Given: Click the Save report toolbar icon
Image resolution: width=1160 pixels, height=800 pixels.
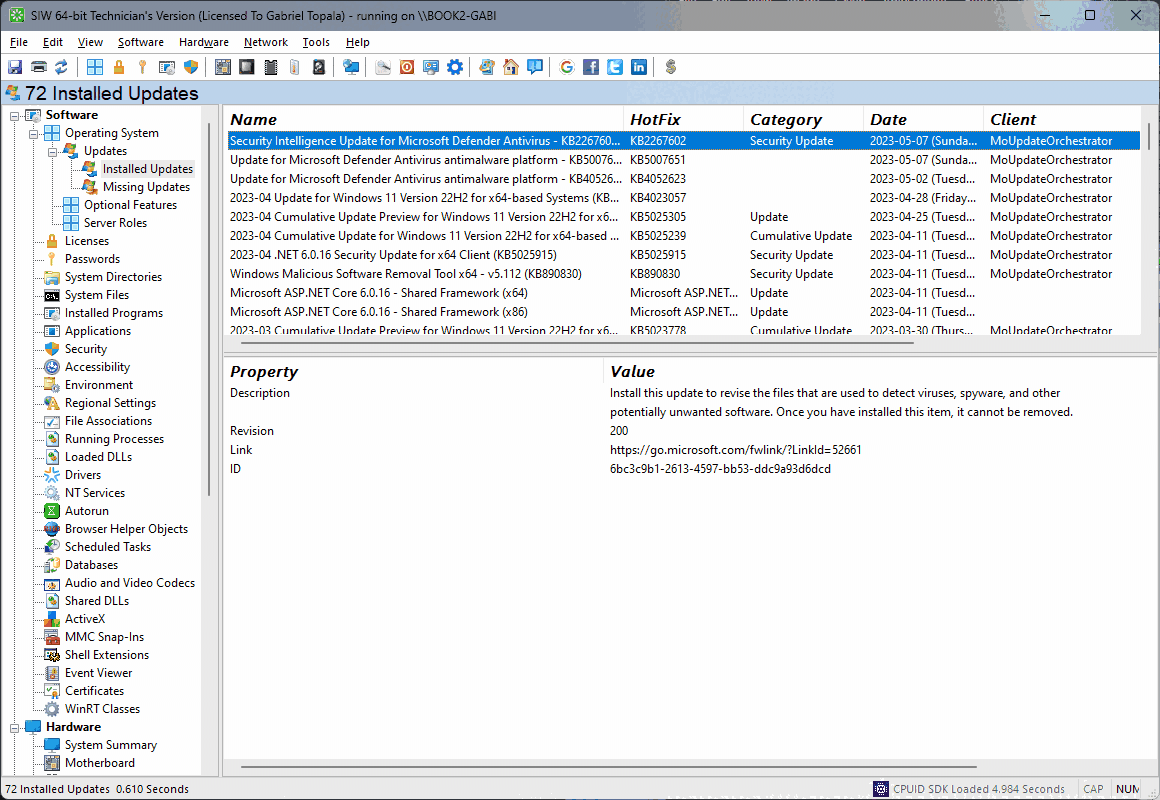Looking at the screenshot, I should [14, 67].
